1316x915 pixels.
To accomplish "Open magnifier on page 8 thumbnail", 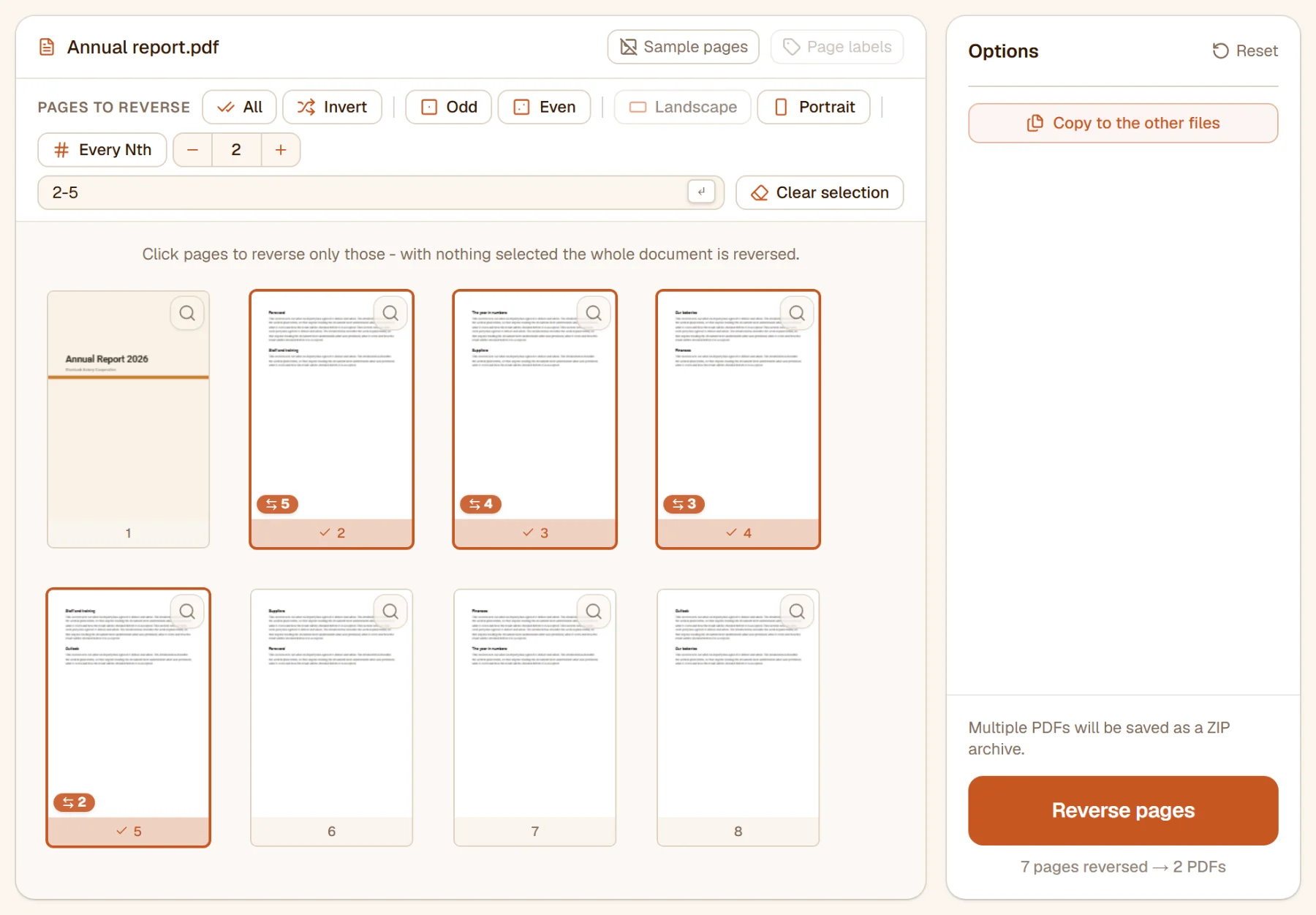I will point(797,611).
